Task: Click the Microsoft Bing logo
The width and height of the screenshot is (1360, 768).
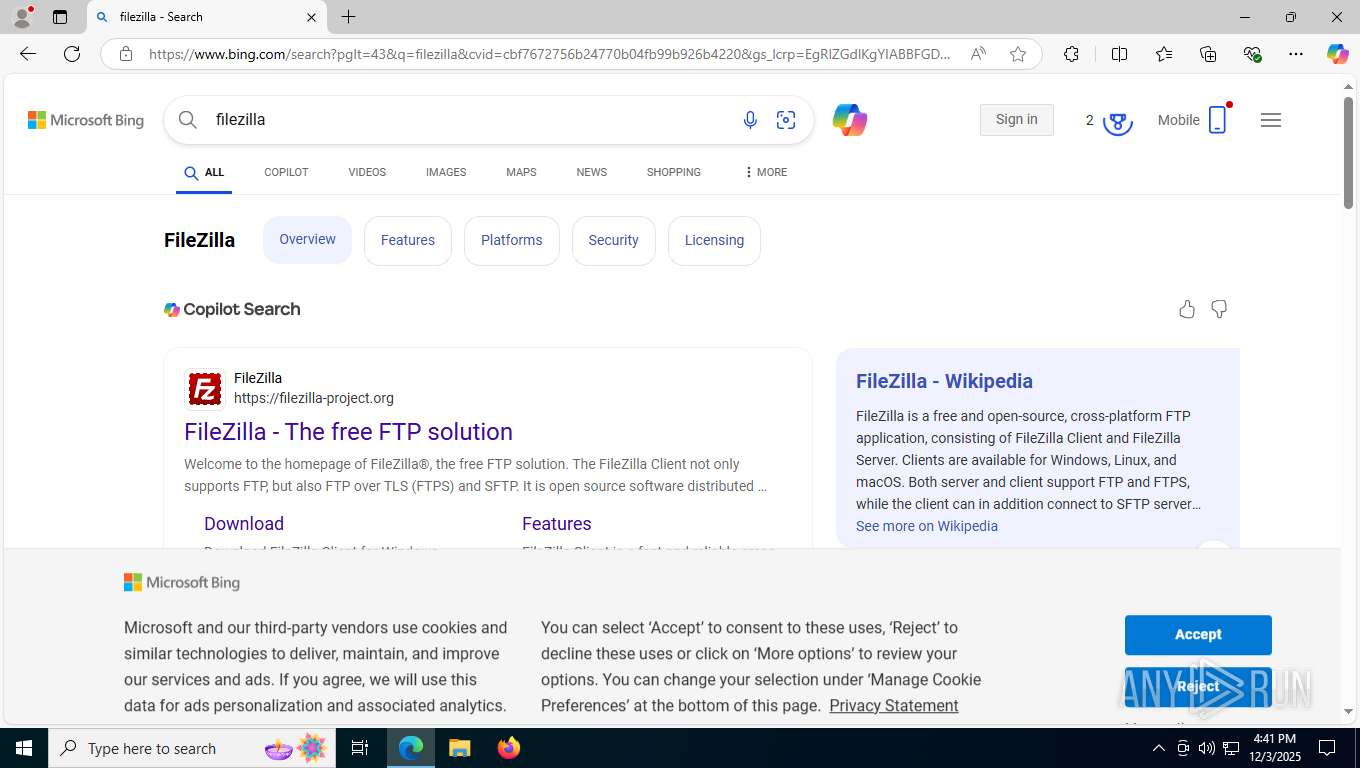Action: coord(86,120)
